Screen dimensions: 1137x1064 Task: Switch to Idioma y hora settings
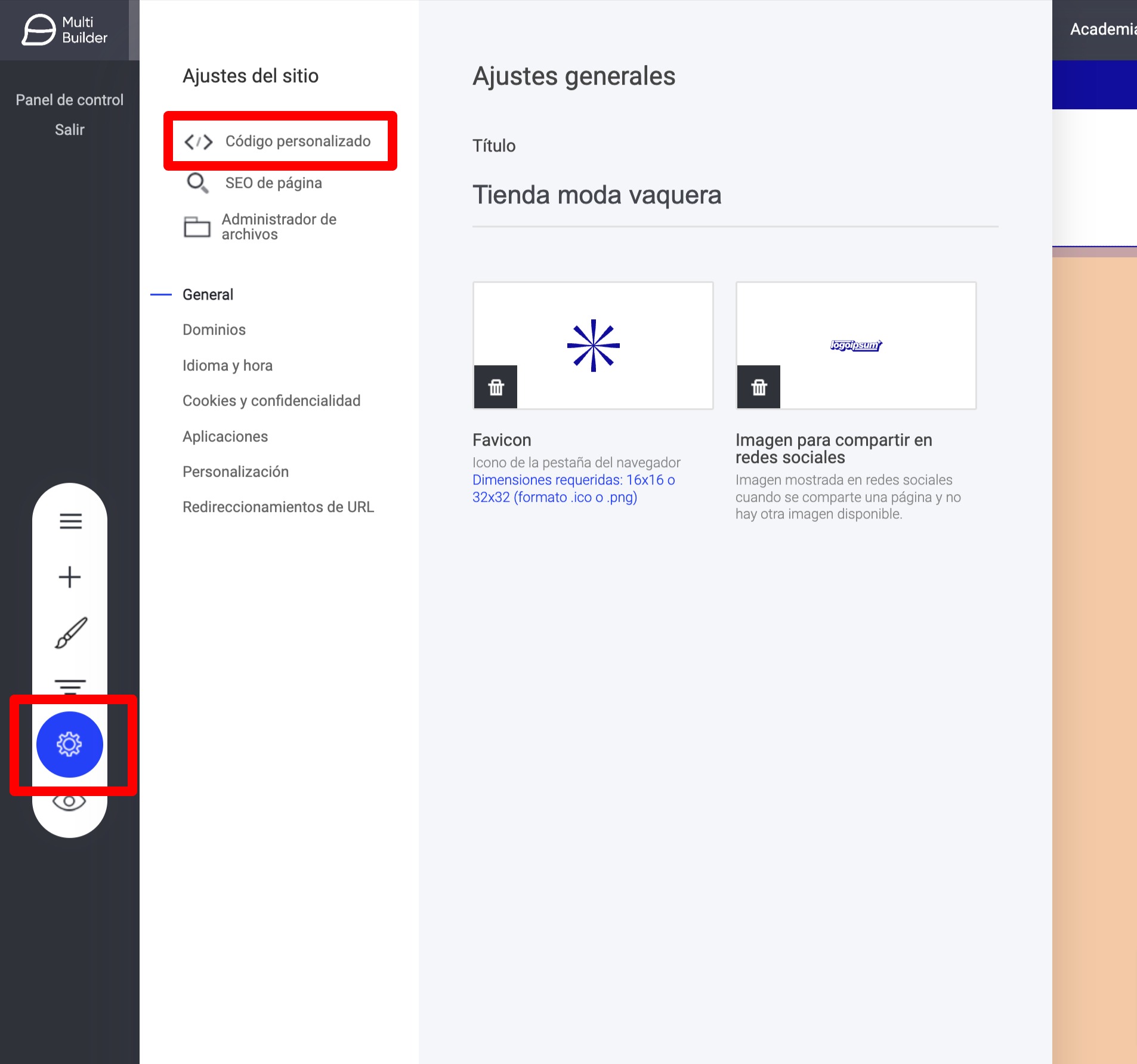[x=227, y=366]
